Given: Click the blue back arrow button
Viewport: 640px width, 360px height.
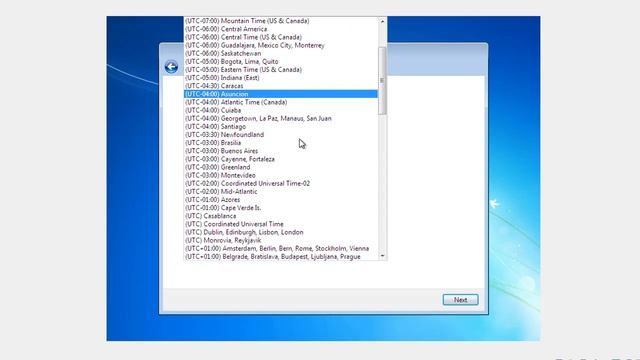Looking at the screenshot, I should pyautogui.click(x=171, y=67).
